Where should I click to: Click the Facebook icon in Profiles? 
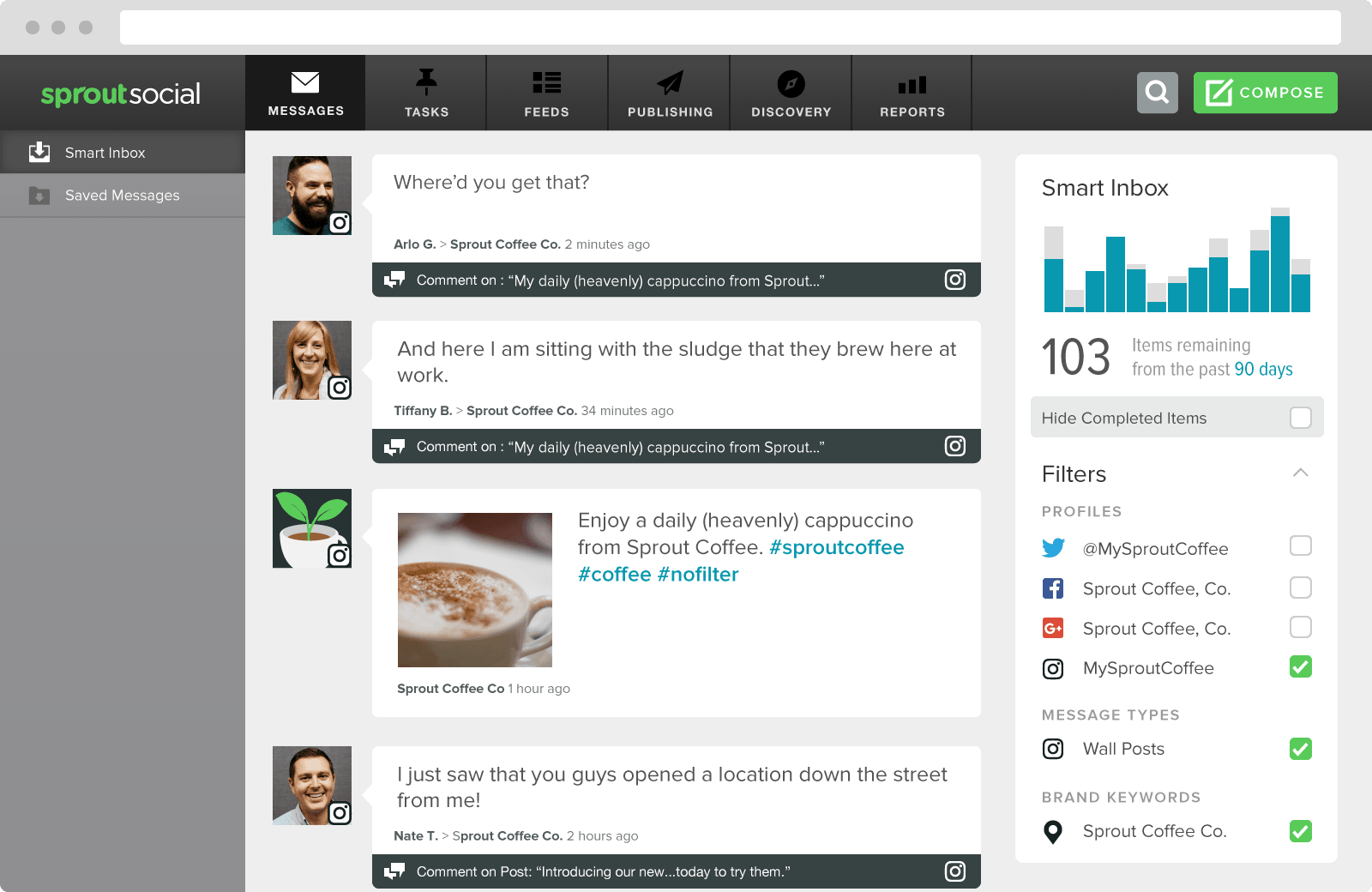1053,588
